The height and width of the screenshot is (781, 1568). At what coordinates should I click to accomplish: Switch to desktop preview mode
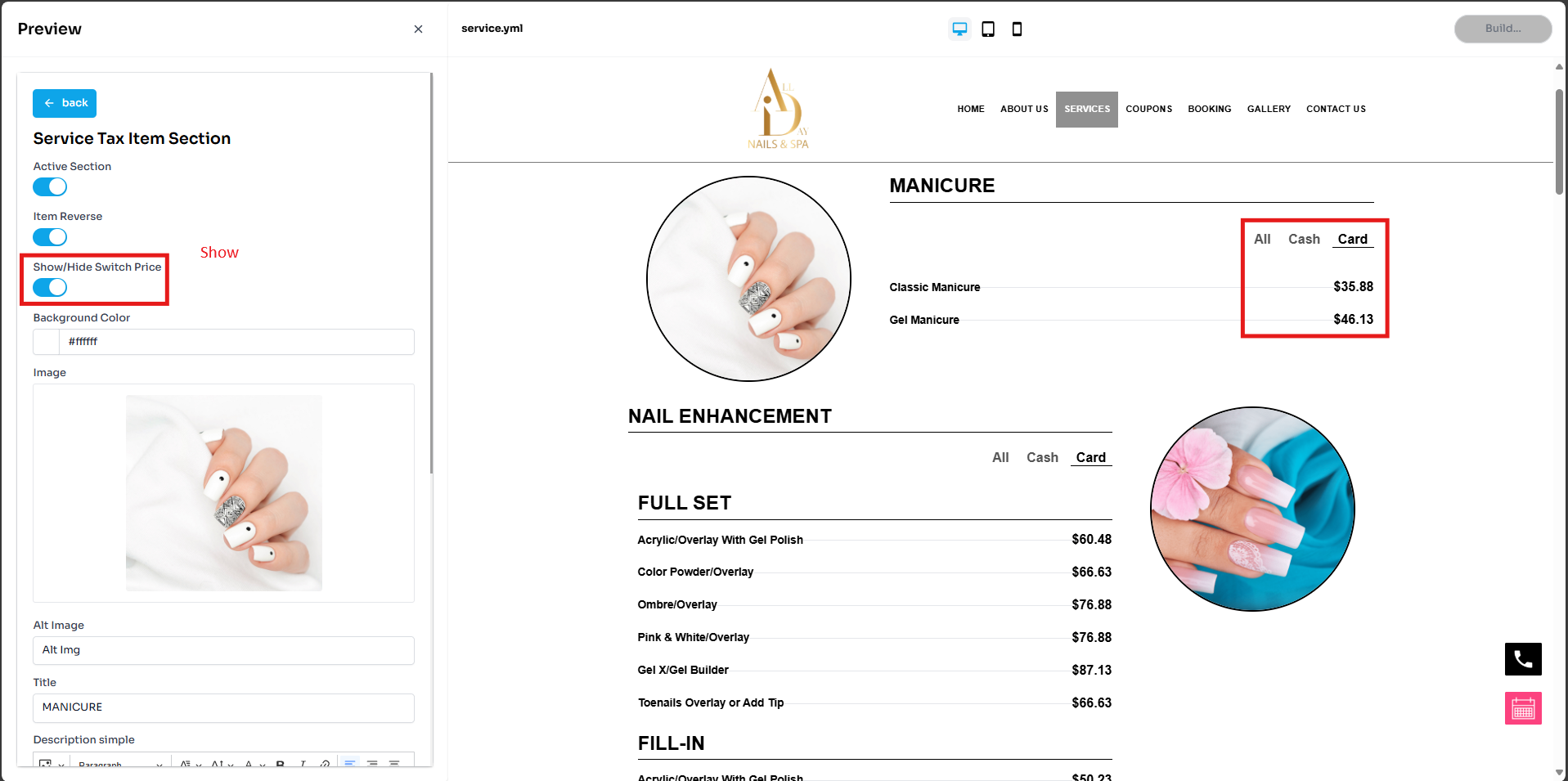point(959,29)
